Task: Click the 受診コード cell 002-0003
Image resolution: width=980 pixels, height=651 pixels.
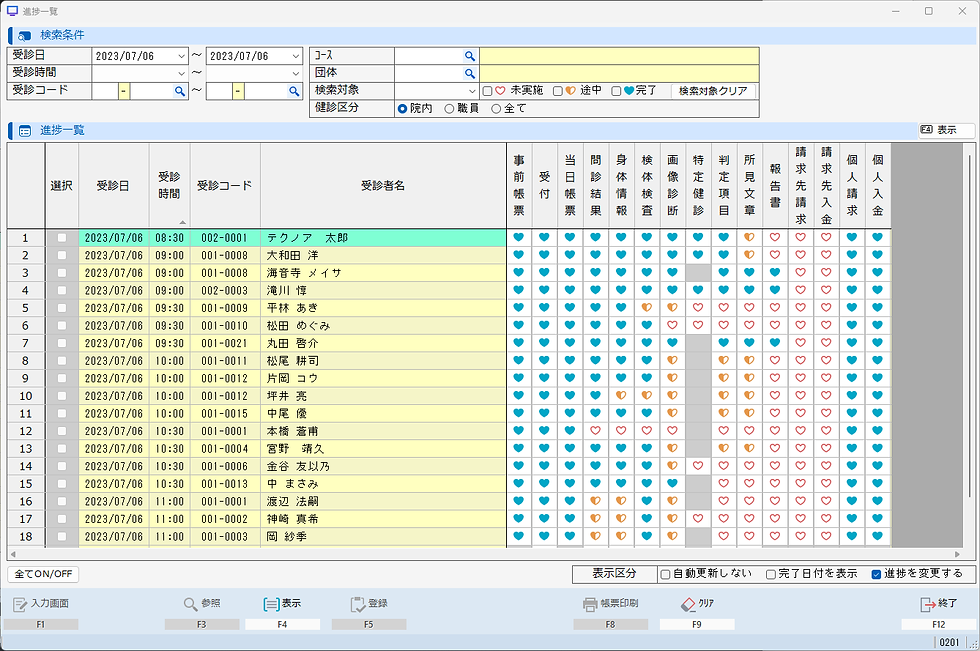Action: 225,291
